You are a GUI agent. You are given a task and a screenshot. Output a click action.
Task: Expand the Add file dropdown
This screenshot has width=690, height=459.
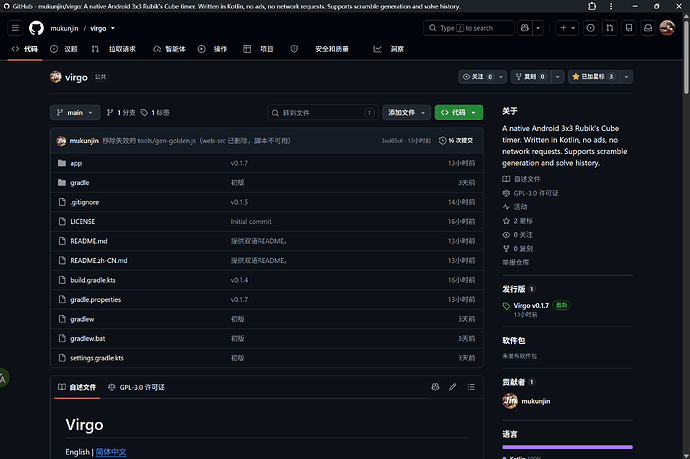point(406,113)
